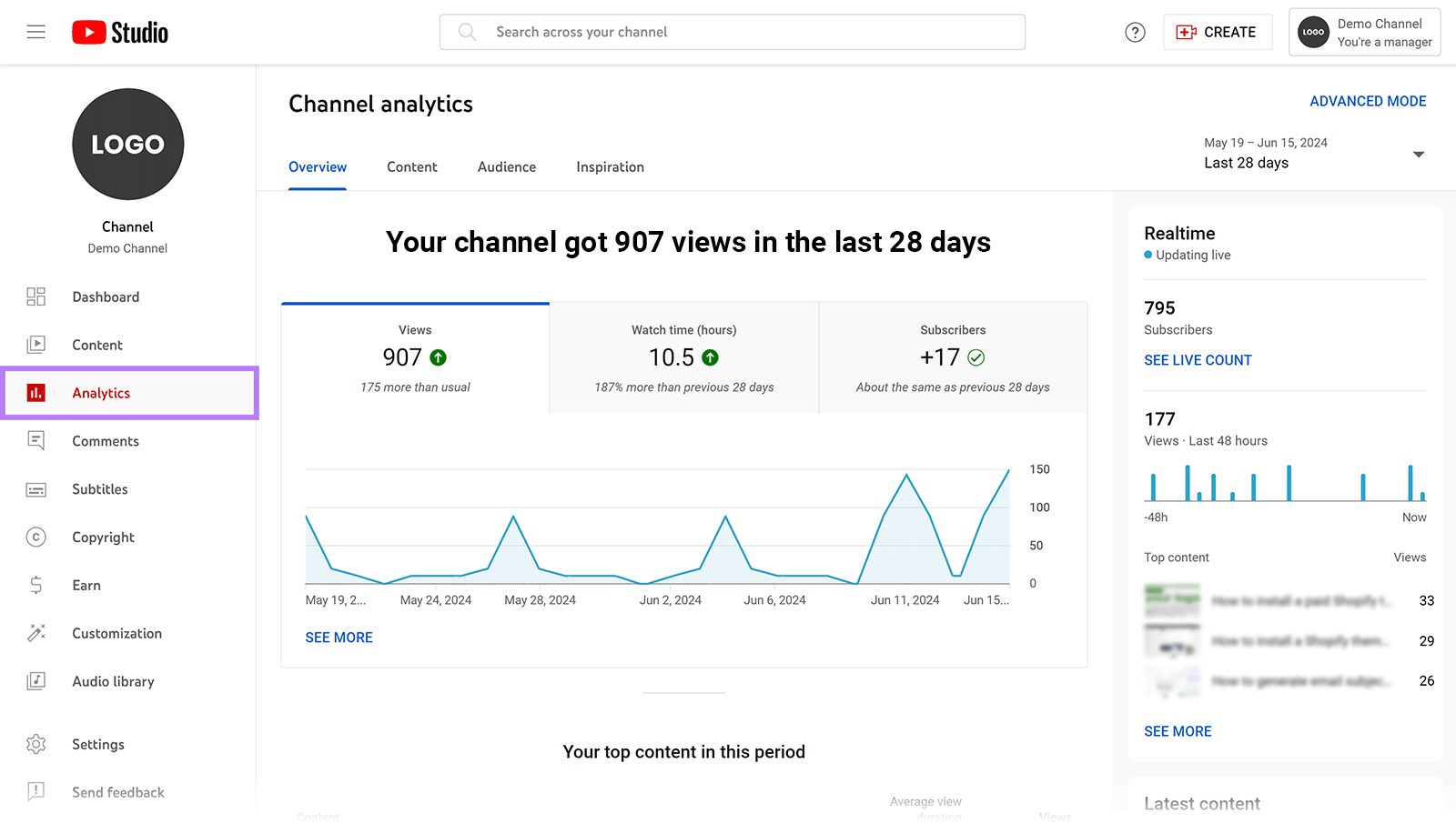
Task: Open the Copyright section
Action: pyautogui.click(x=103, y=537)
